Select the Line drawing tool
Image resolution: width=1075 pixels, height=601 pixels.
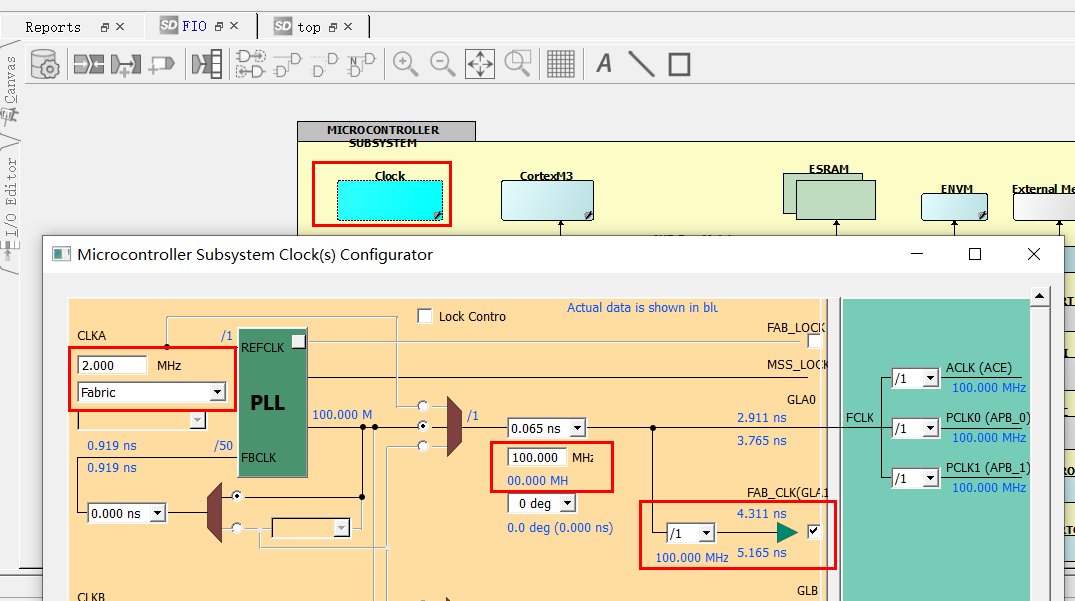pos(640,64)
